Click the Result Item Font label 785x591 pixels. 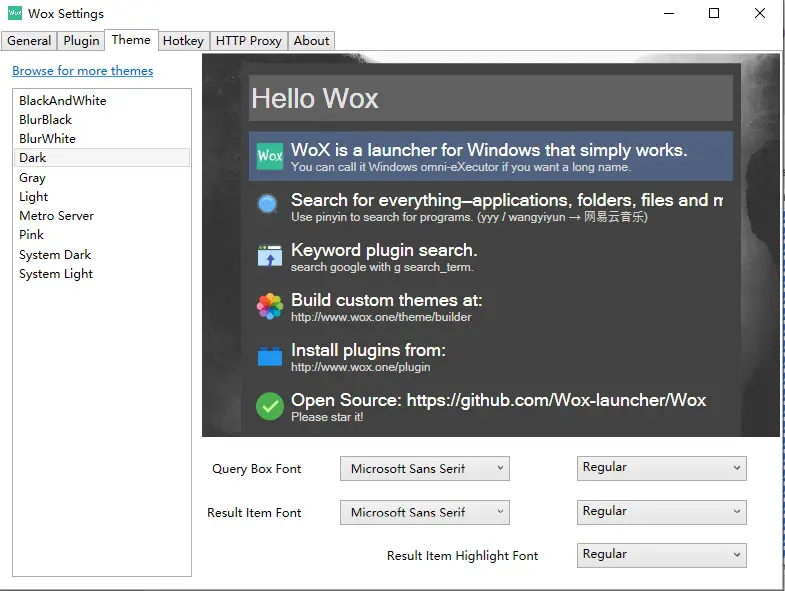[x=254, y=513]
